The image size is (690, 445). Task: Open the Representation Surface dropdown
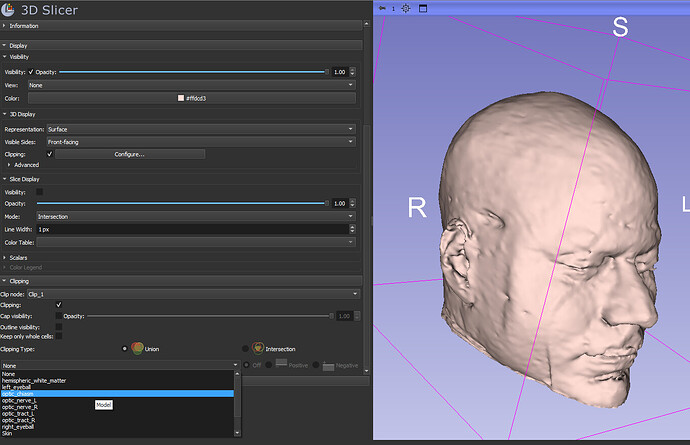(199, 129)
